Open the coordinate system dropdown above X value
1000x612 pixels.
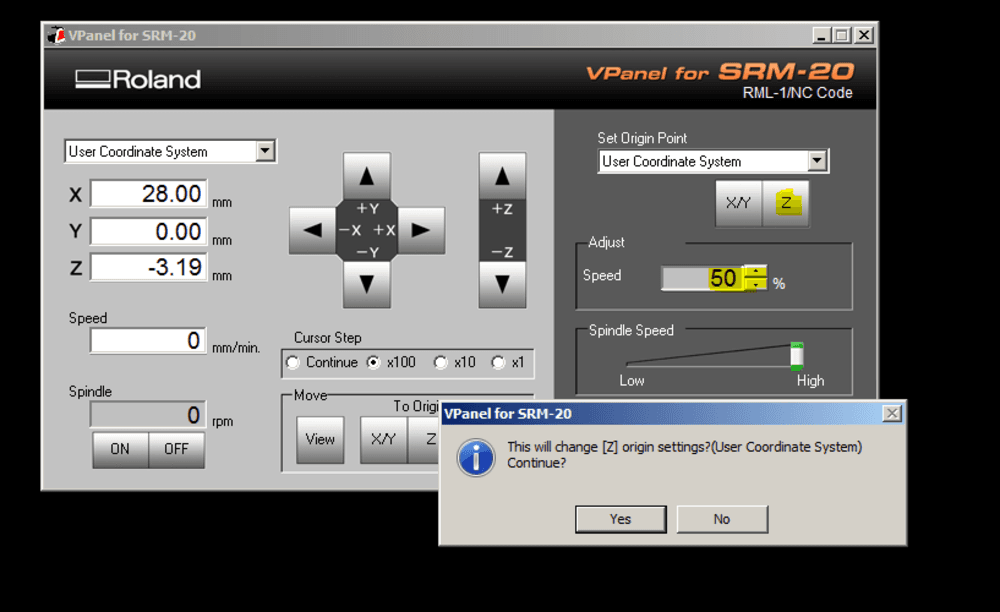(265, 151)
